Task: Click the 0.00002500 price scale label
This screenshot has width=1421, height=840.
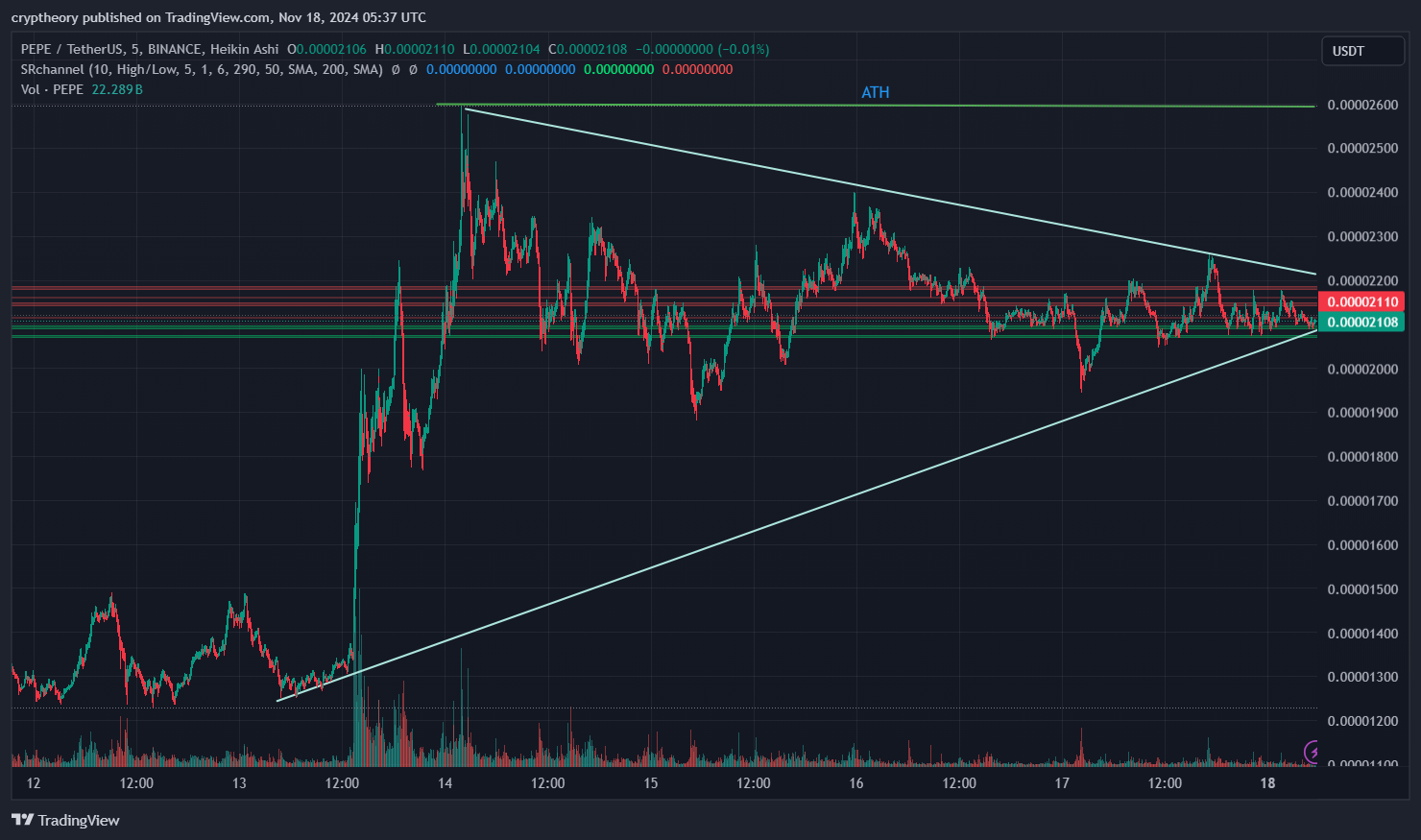Action: (x=1362, y=148)
